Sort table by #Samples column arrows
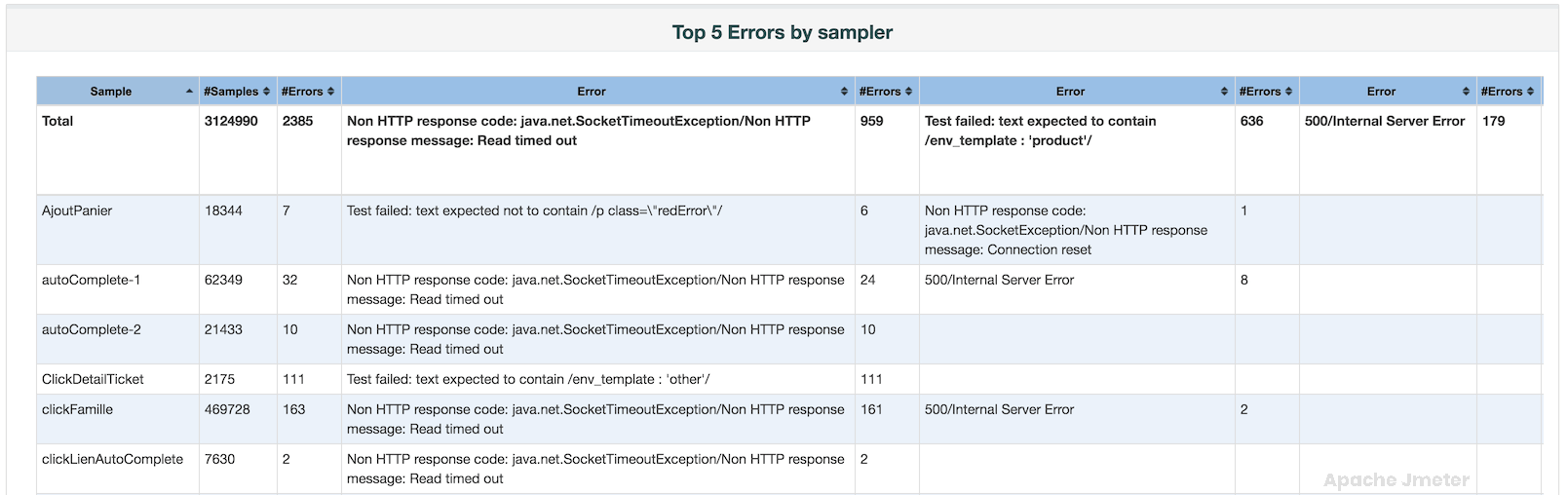This screenshot has width=1568, height=495. click(x=266, y=92)
